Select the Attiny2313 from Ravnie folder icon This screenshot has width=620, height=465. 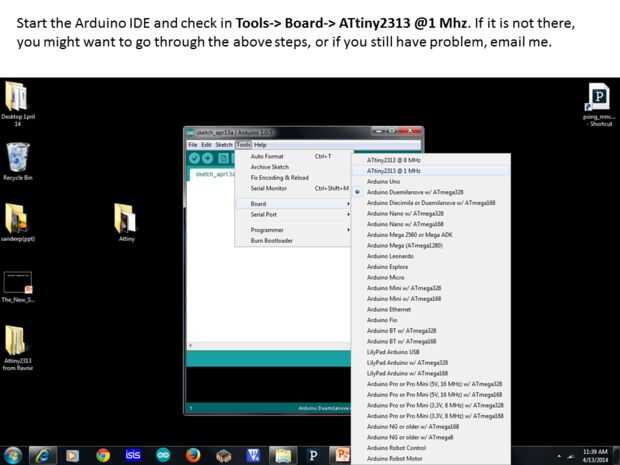click(x=18, y=348)
